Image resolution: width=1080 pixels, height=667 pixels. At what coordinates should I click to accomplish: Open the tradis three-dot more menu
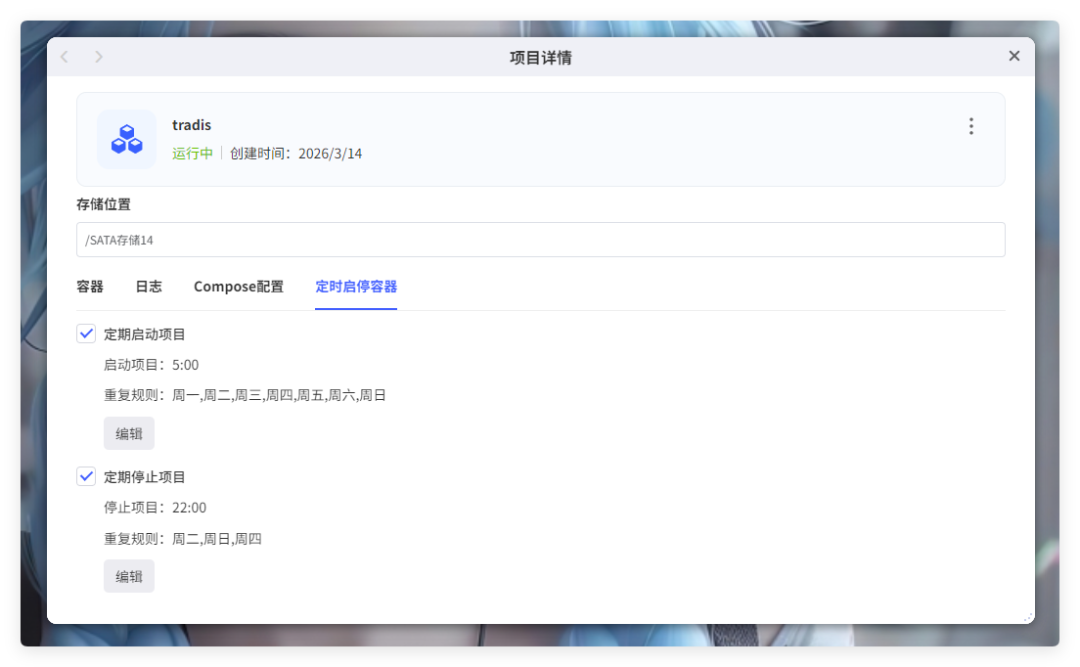coord(970,126)
